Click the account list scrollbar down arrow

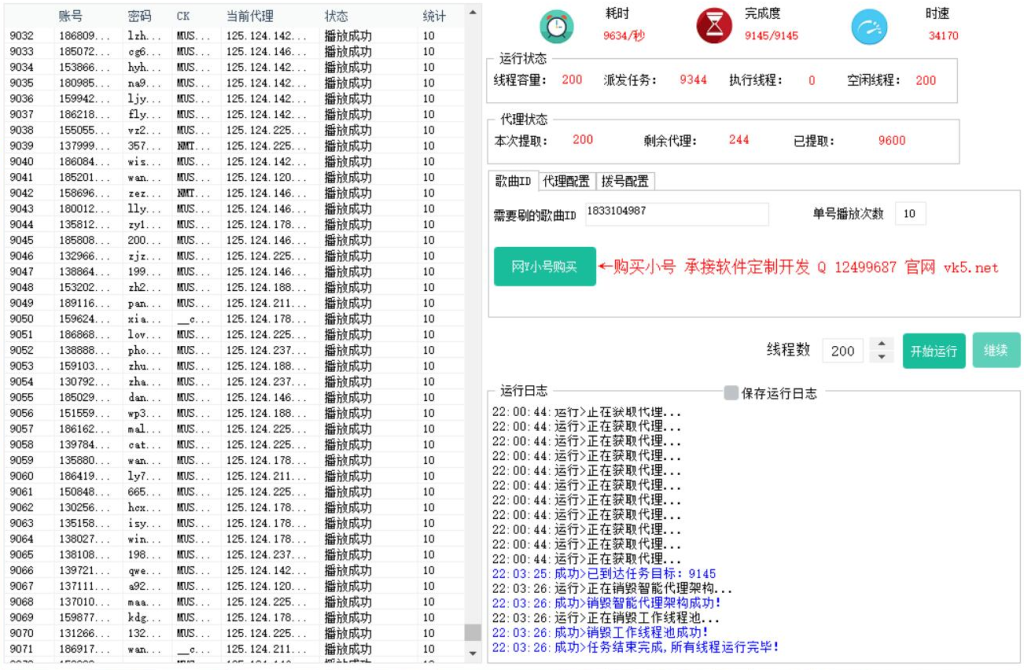[472, 651]
